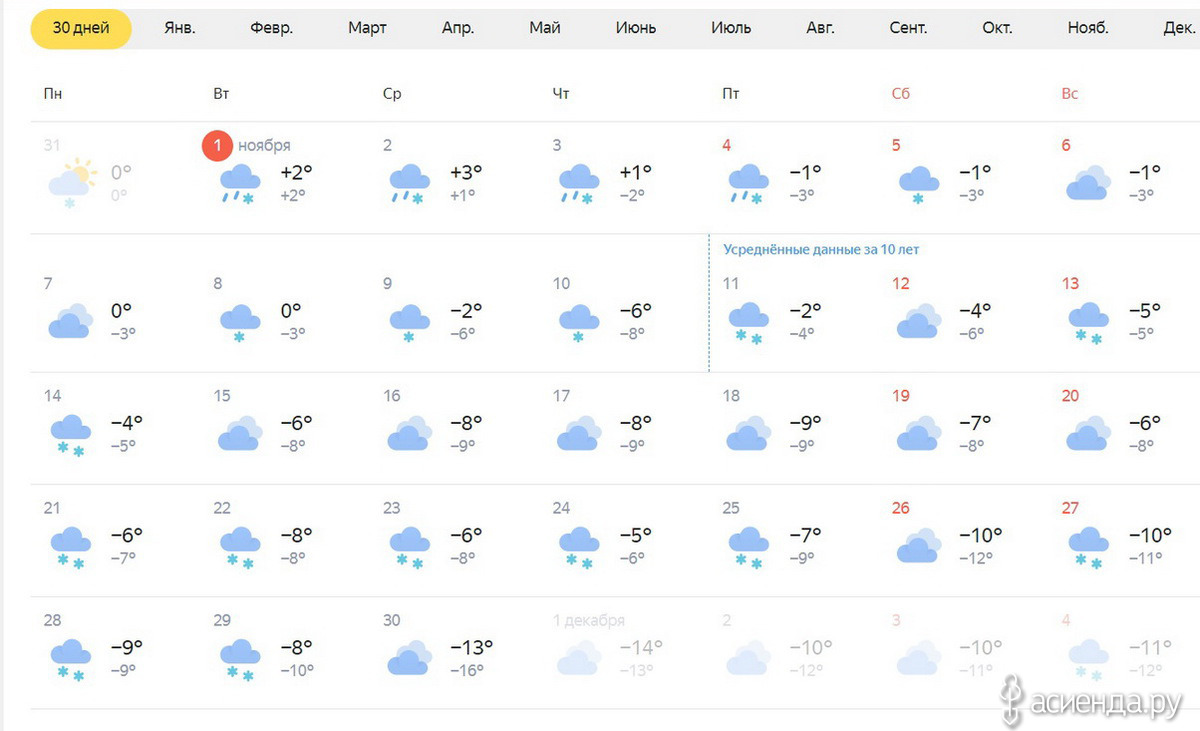Select the 30 дней tab

point(81,28)
